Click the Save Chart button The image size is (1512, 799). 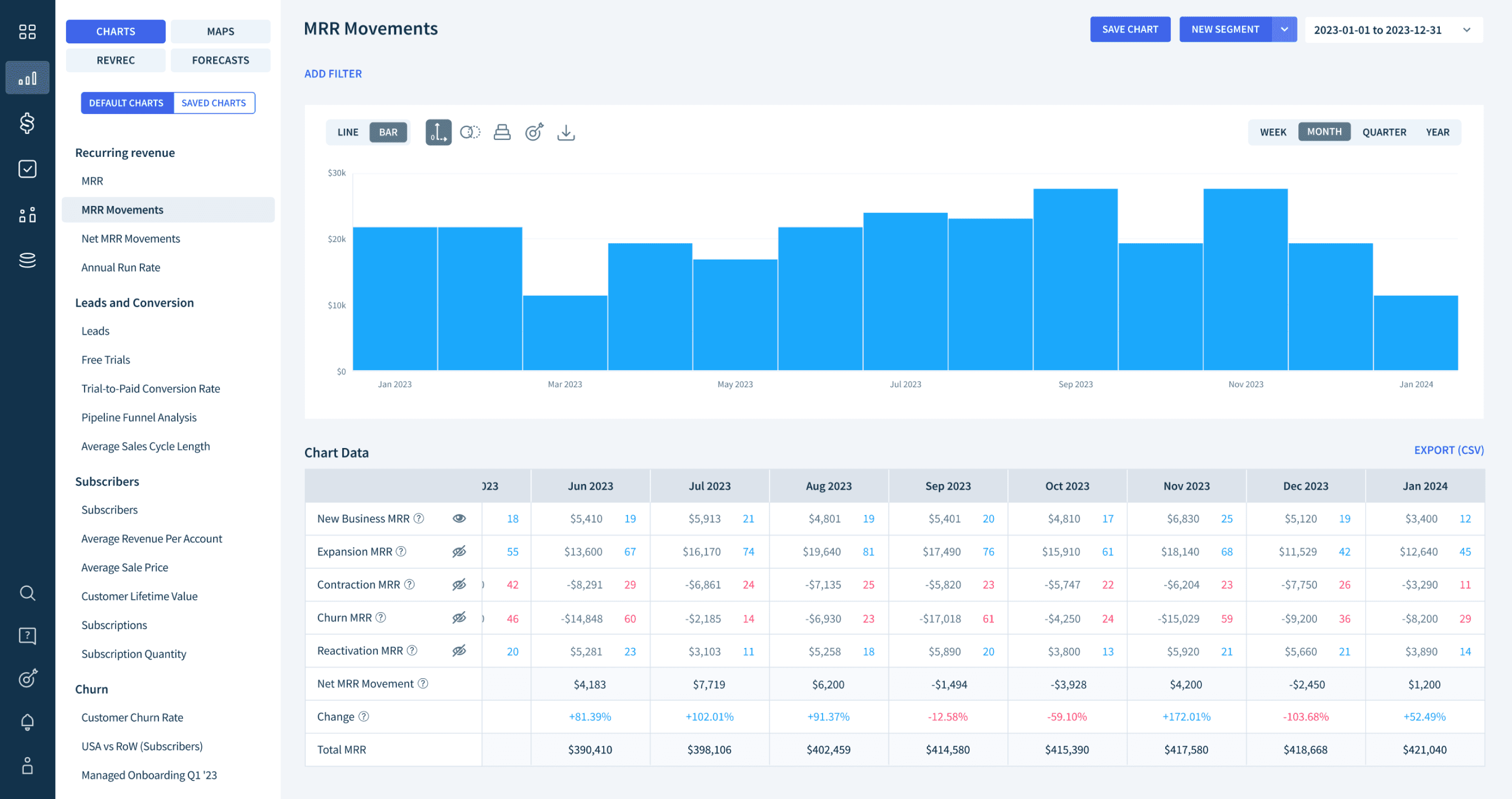point(1129,29)
